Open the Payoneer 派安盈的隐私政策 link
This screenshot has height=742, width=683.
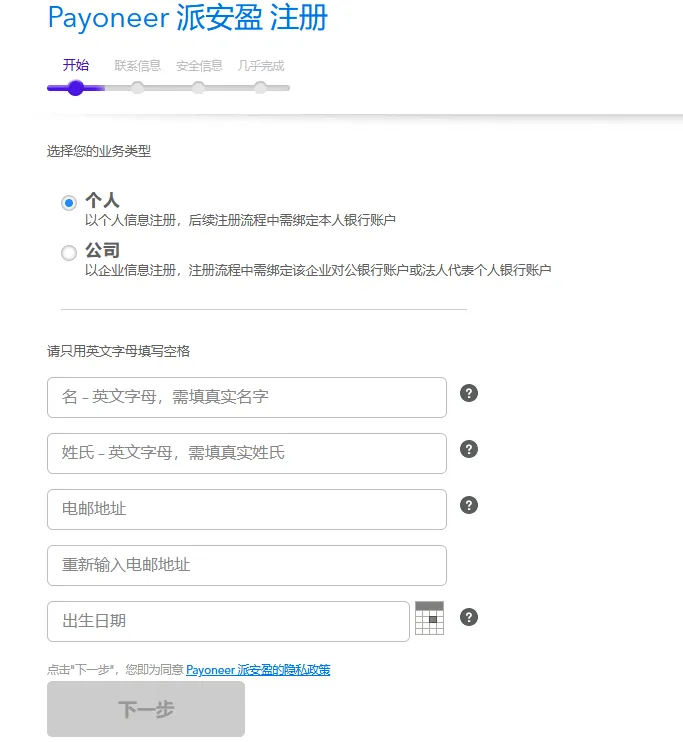tap(258, 670)
